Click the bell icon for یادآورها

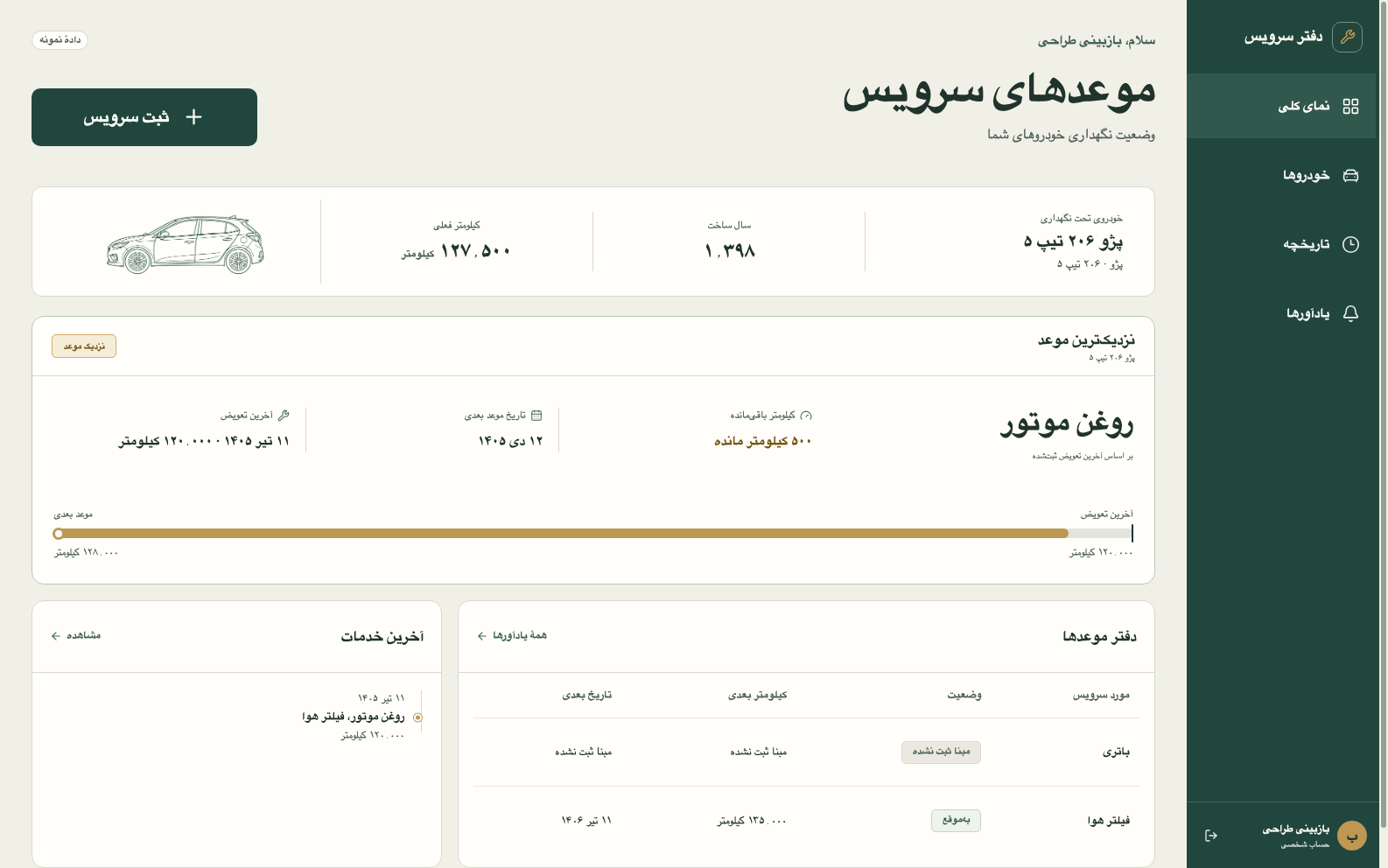1350,313
